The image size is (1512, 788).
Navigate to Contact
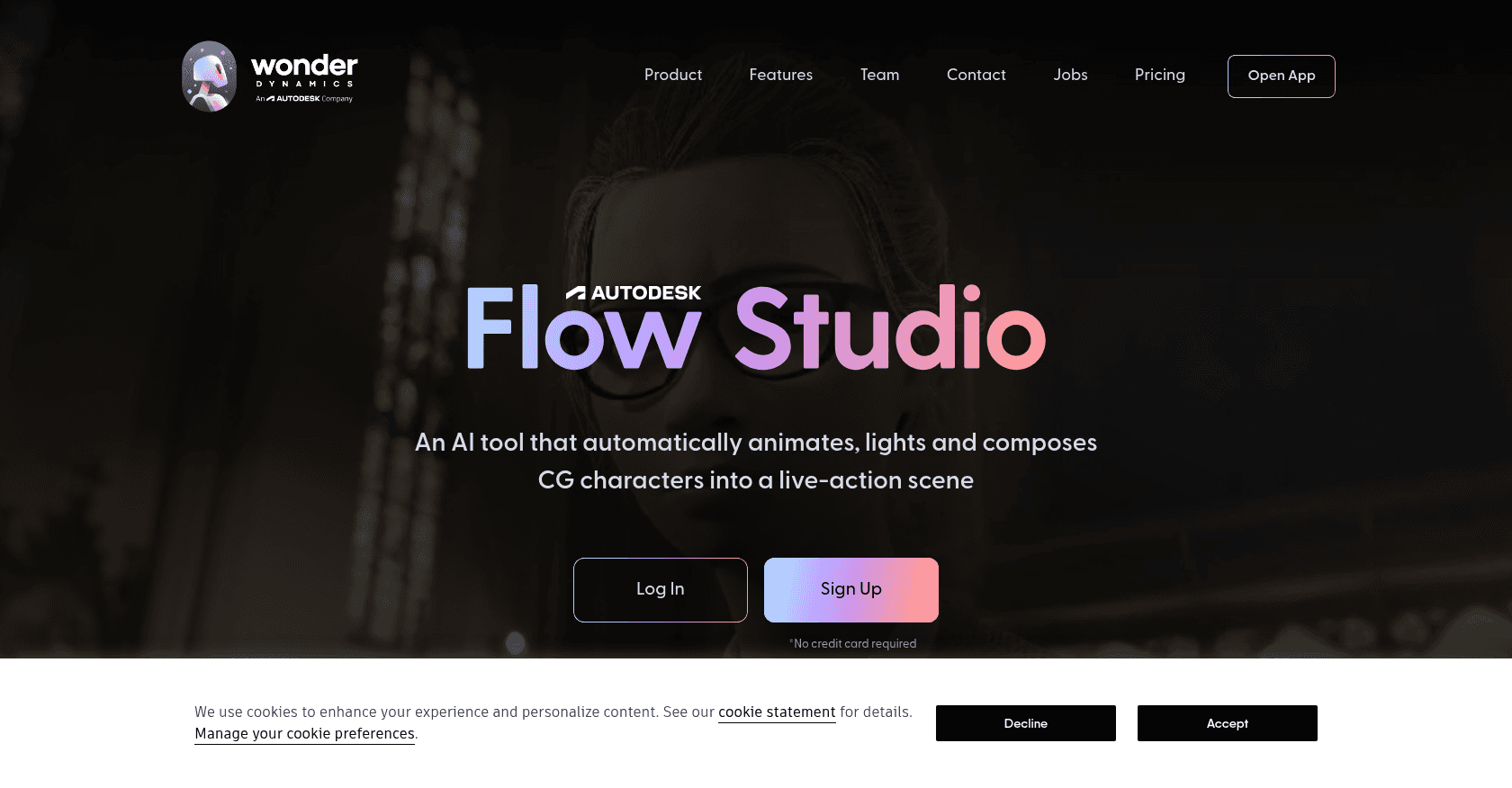(976, 75)
